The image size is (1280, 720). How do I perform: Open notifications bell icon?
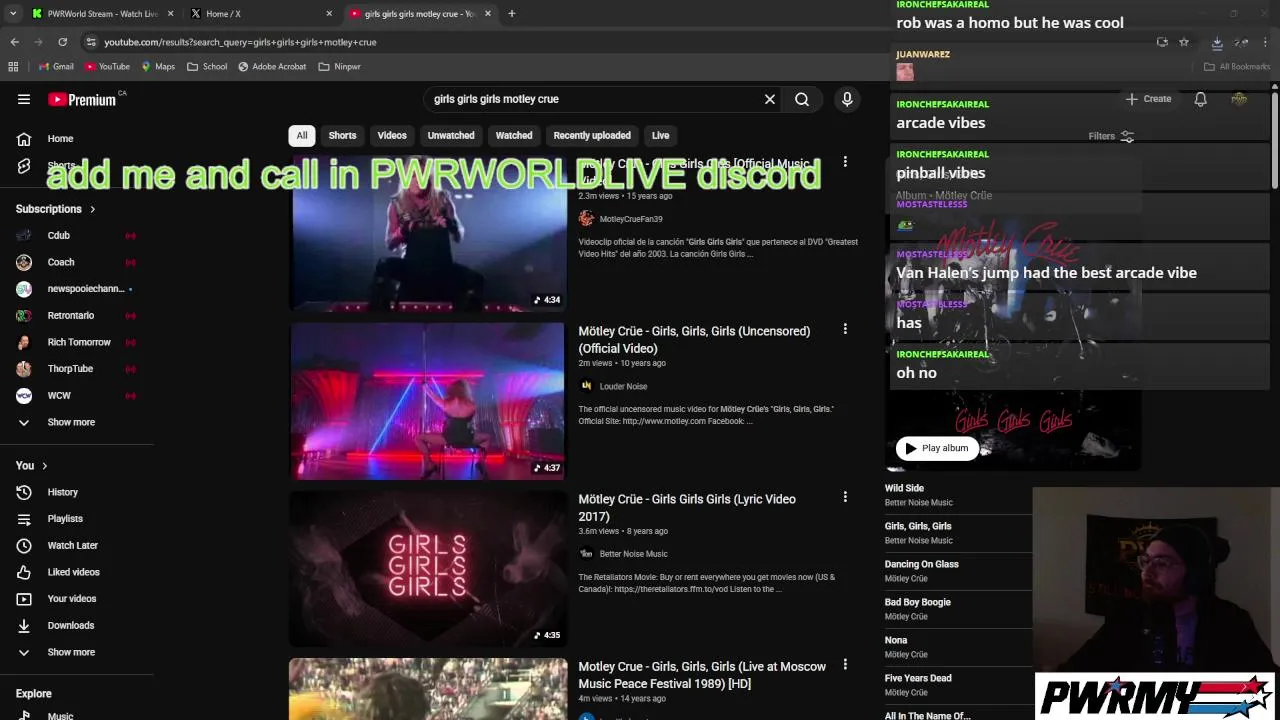point(1200,99)
